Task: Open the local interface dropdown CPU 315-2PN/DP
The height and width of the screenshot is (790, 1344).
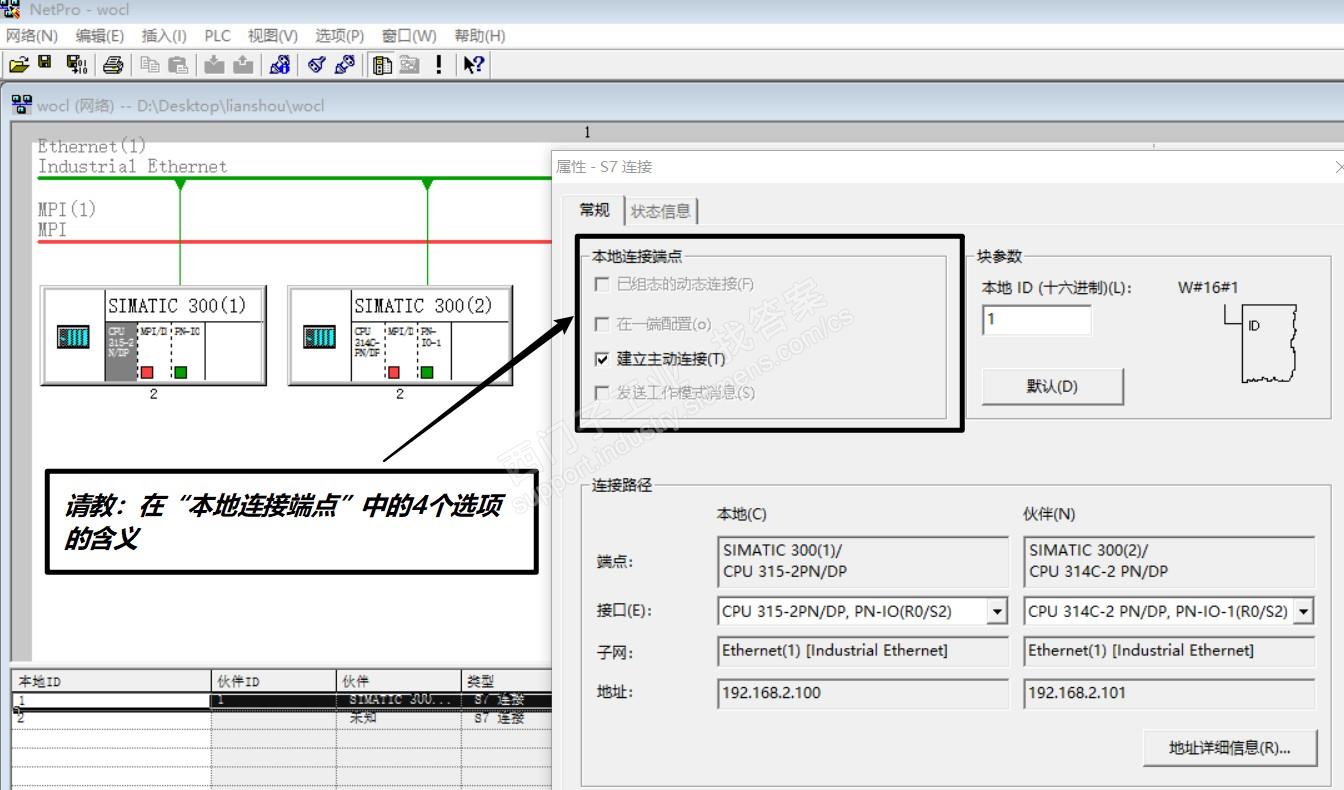Action: click(x=997, y=611)
